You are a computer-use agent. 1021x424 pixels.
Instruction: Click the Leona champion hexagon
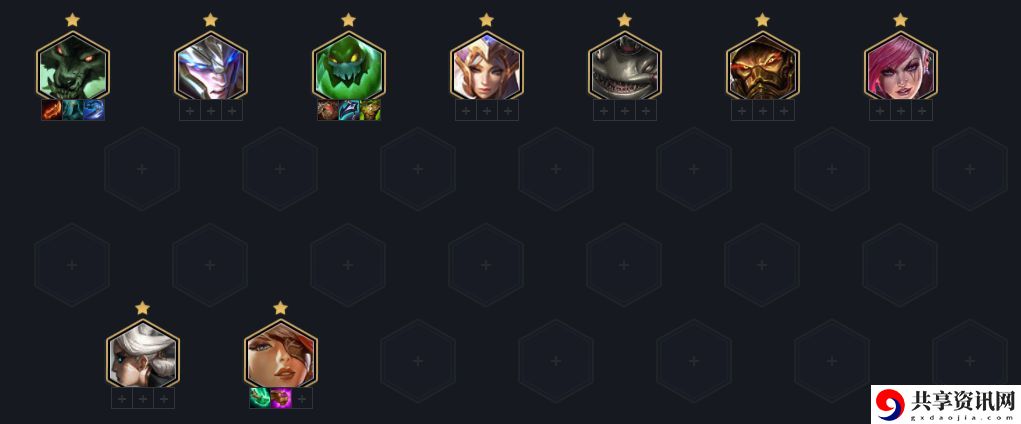(486, 67)
